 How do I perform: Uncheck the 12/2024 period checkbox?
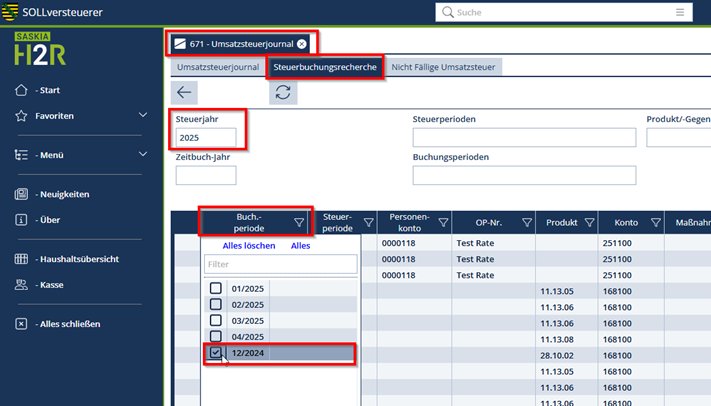pyautogui.click(x=216, y=353)
